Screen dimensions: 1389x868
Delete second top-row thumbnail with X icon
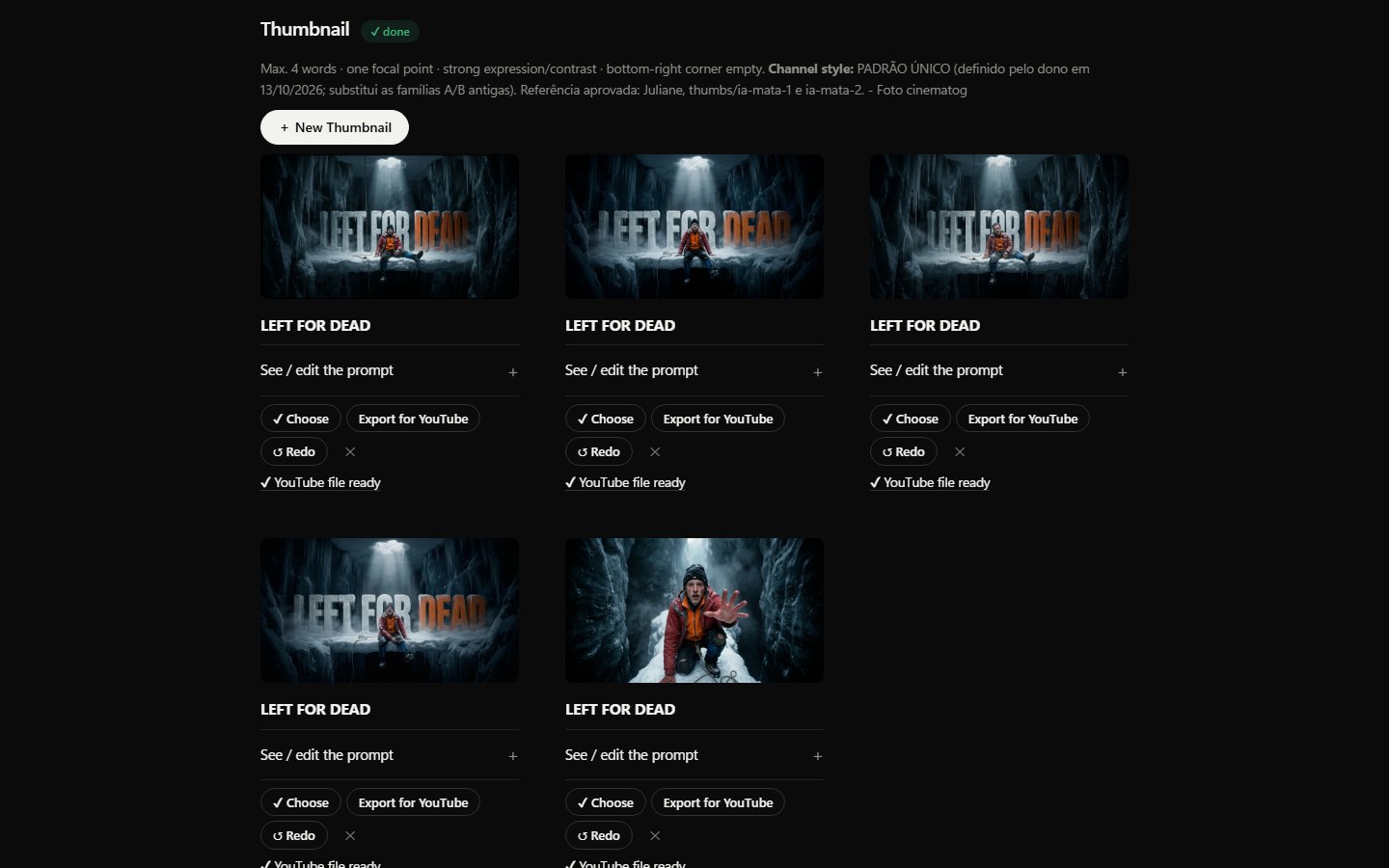(x=655, y=451)
